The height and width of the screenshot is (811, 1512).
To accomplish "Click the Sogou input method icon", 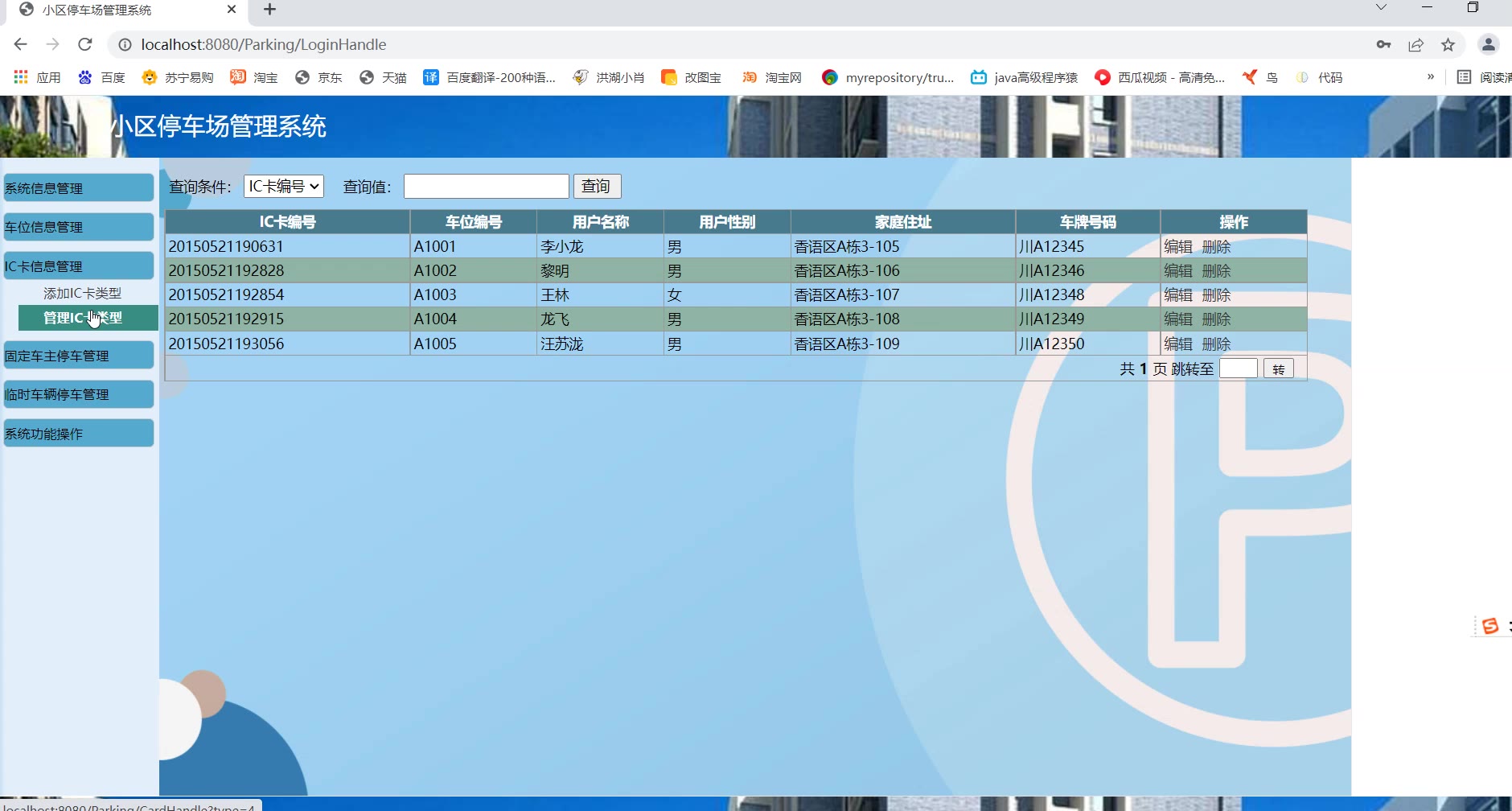I will (1490, 626).
